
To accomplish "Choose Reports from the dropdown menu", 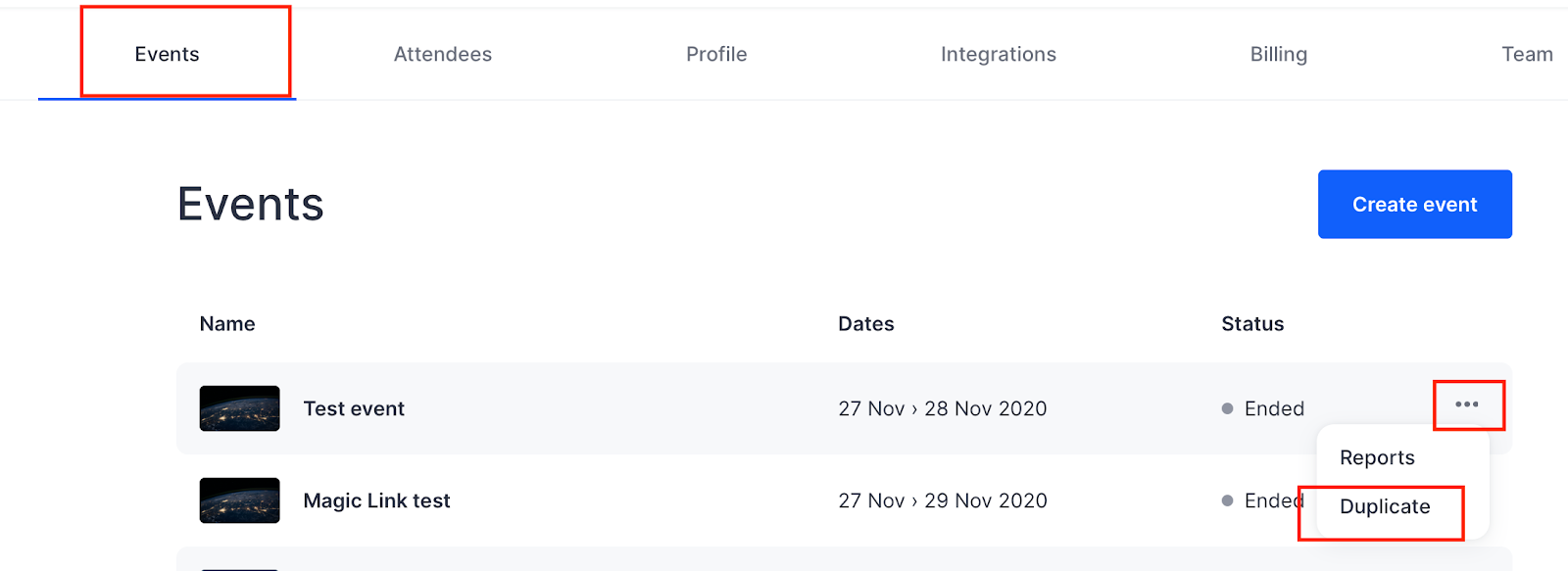I will [1377, 457].
